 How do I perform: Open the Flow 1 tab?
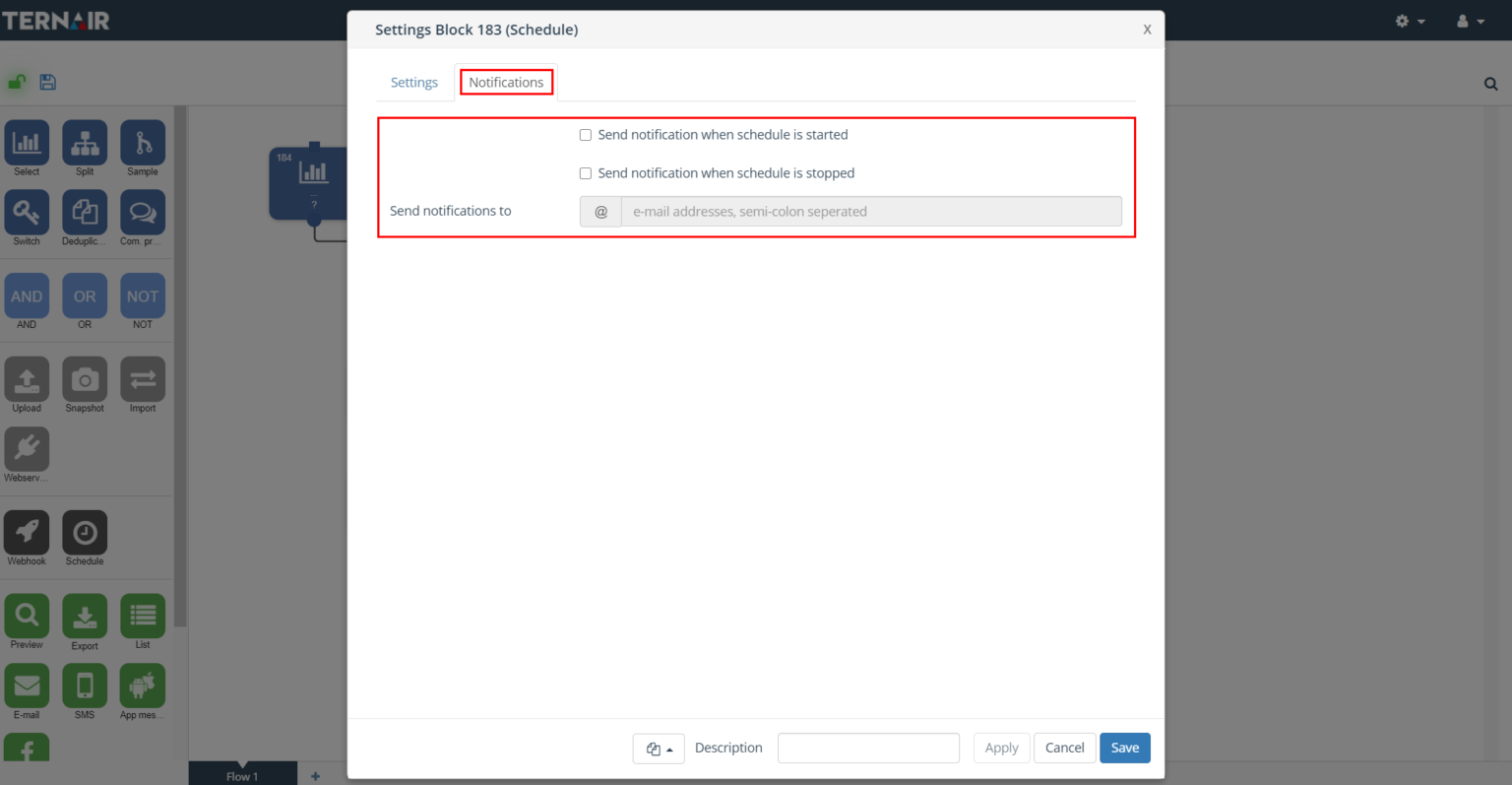pyautogui.click(x=242, y=775)
